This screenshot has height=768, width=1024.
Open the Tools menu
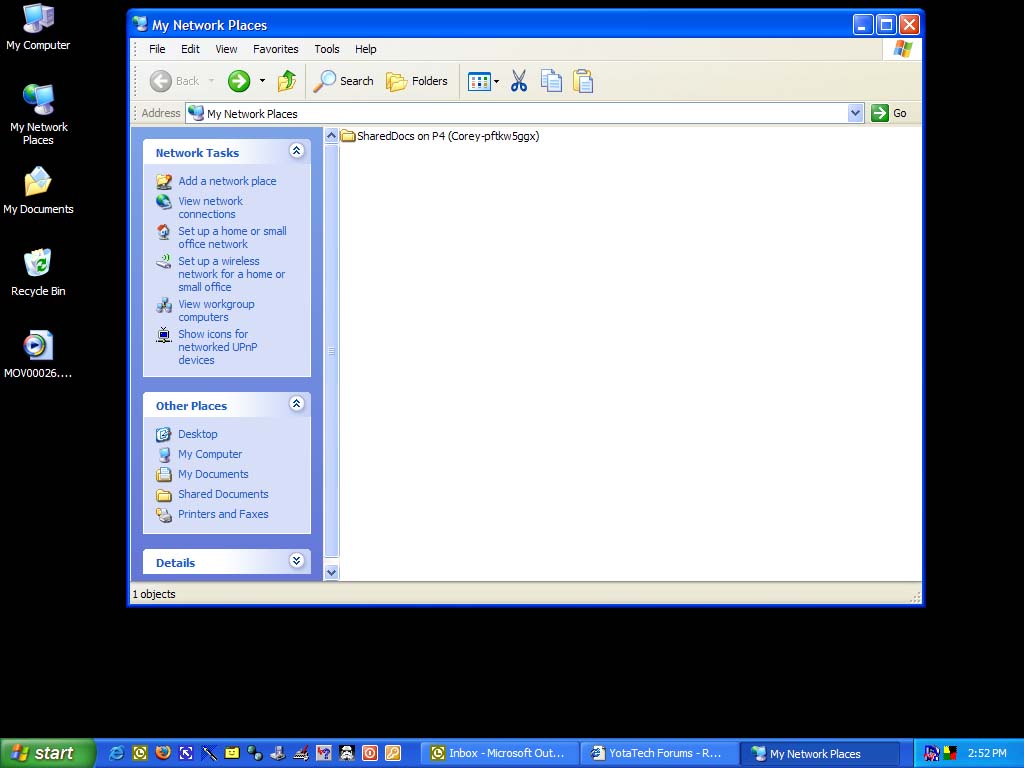click(x=327, y=49)
